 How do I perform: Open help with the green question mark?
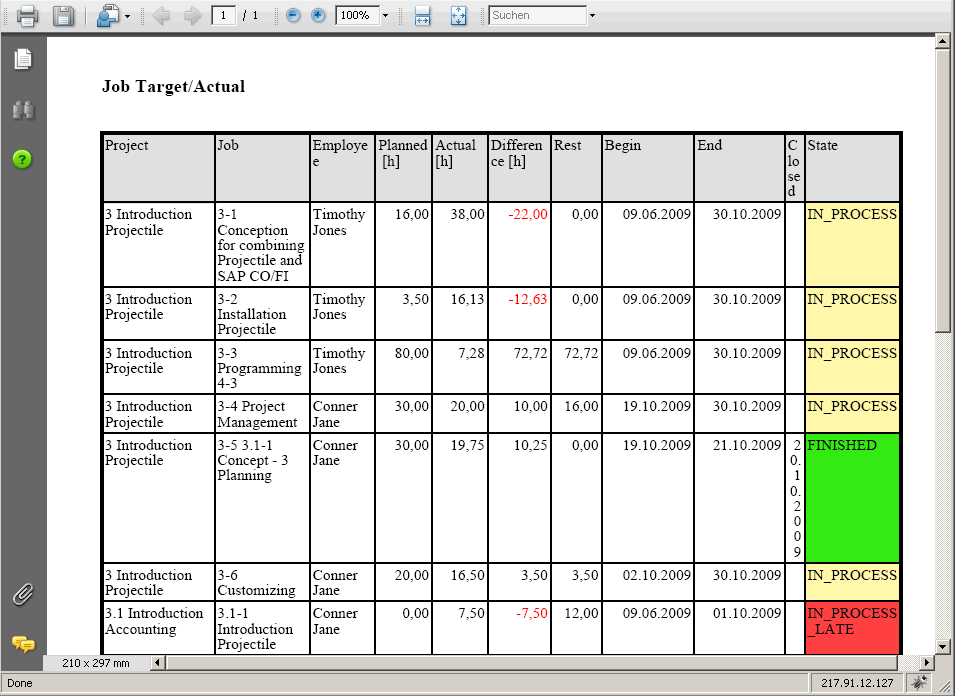tap(22, 159)
